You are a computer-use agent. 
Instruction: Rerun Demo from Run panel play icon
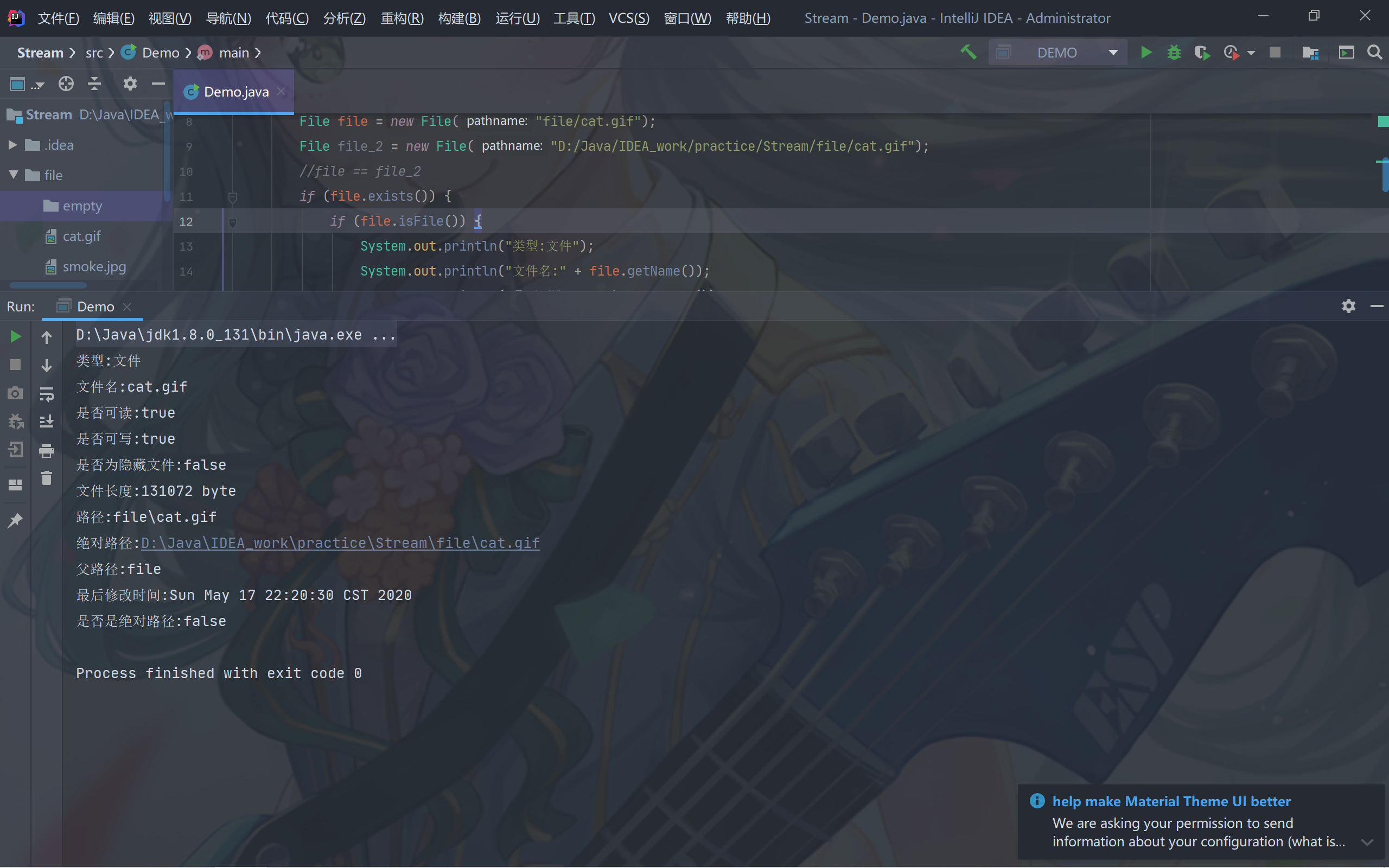16,336
